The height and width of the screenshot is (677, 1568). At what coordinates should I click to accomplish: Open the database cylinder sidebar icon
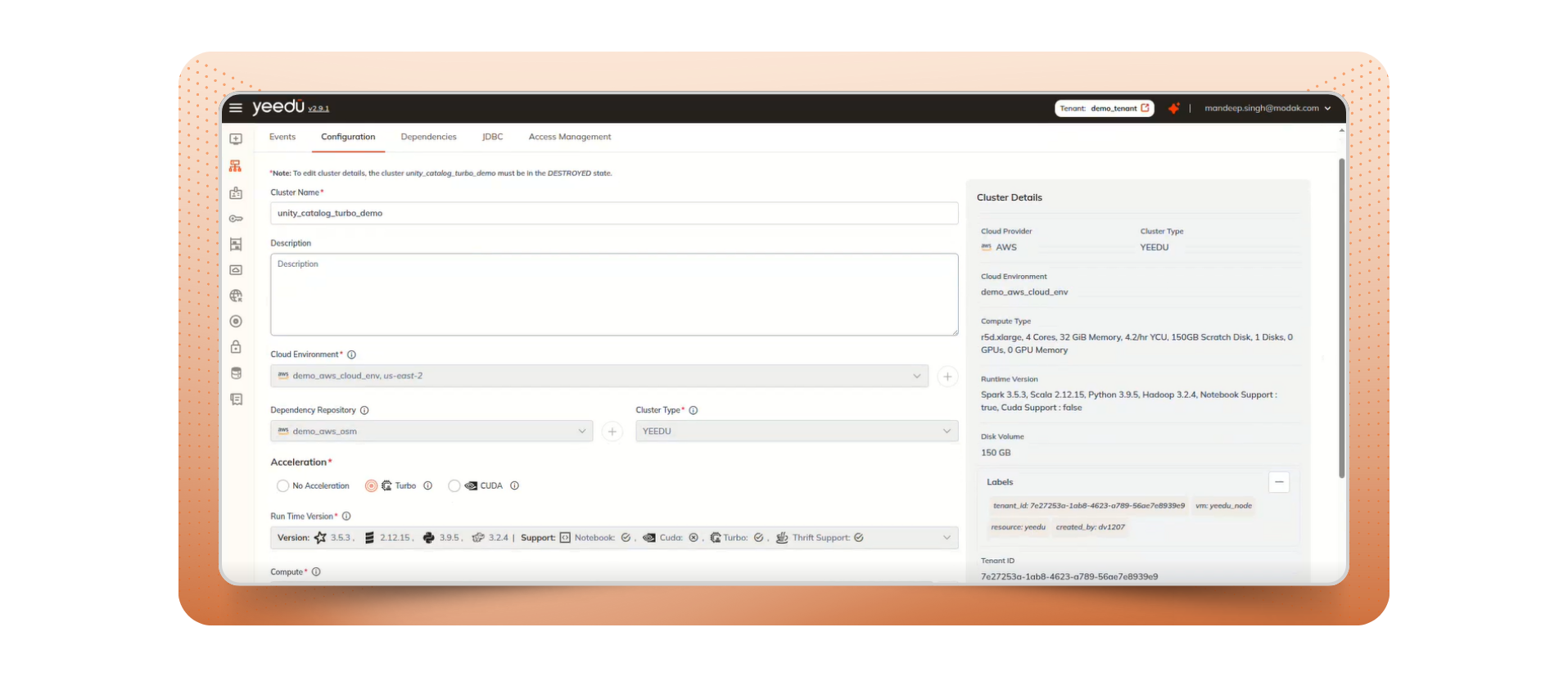coord(236,373)
